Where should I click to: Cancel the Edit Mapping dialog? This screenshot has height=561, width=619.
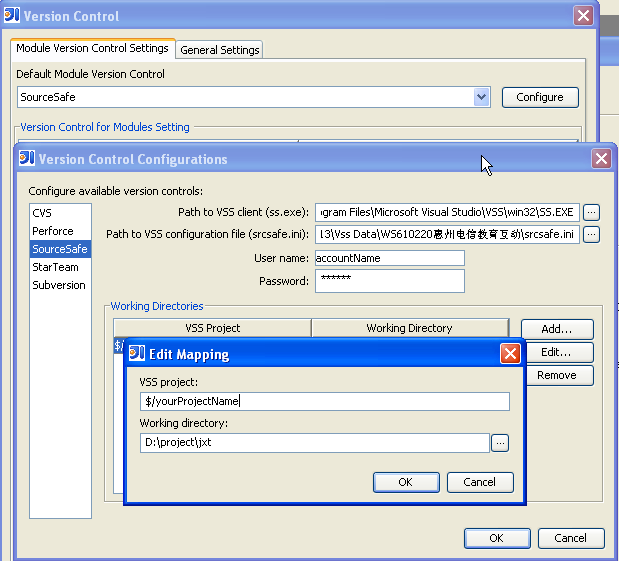click(480, 482)
